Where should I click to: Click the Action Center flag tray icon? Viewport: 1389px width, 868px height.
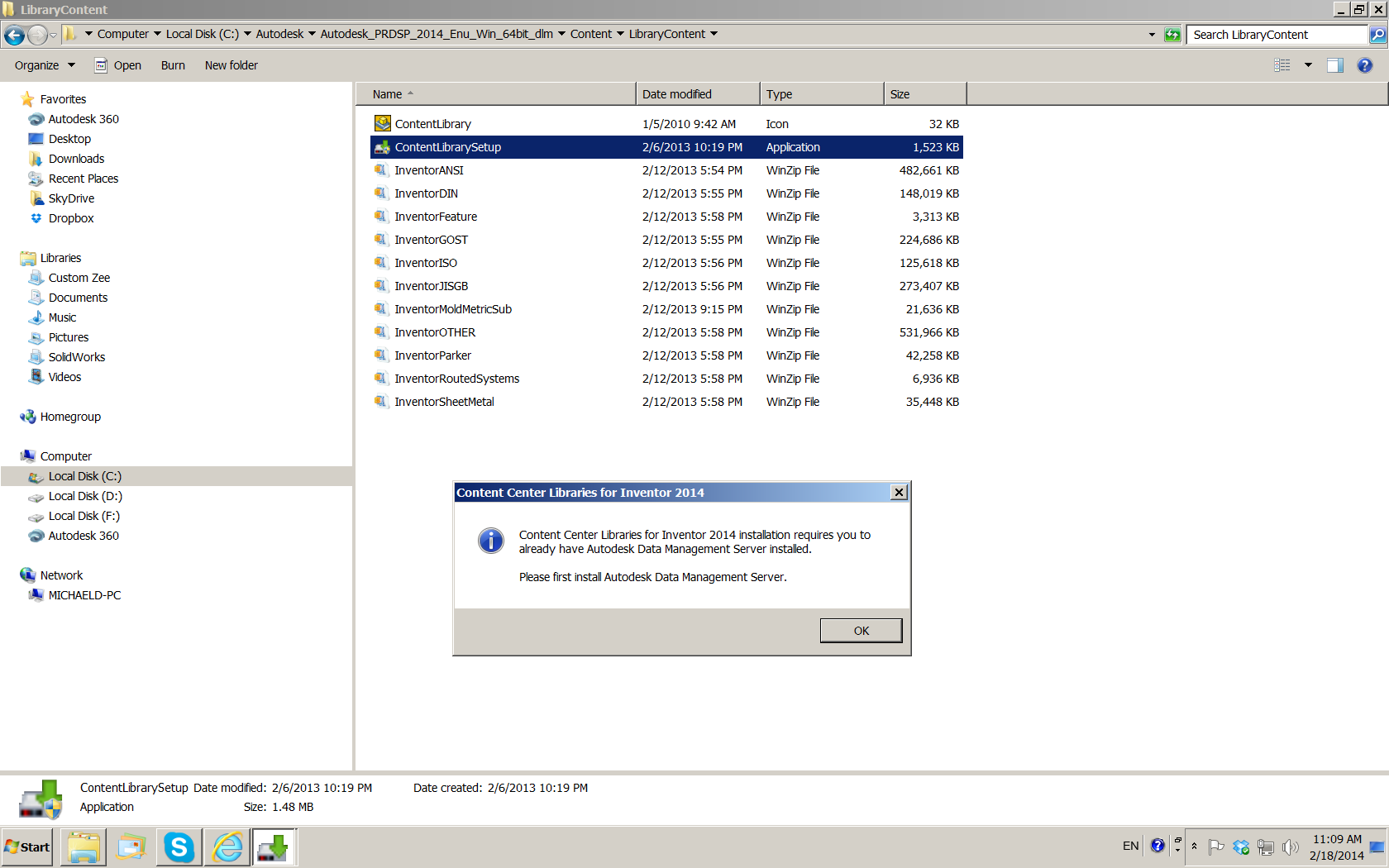1216,847
